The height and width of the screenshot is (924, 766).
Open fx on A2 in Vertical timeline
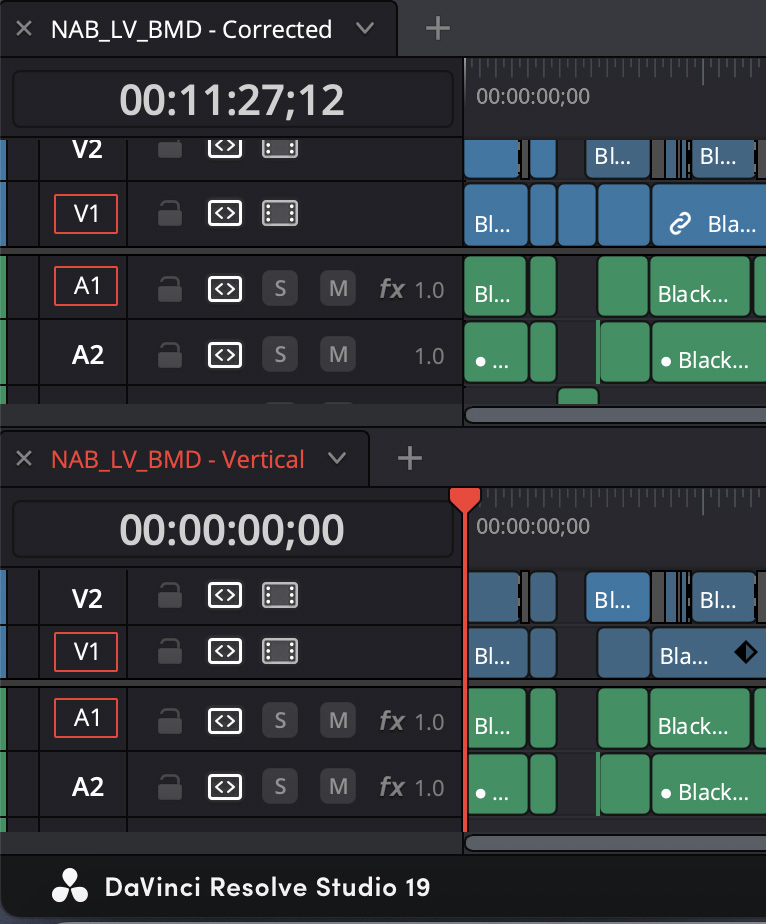point(392,787)
